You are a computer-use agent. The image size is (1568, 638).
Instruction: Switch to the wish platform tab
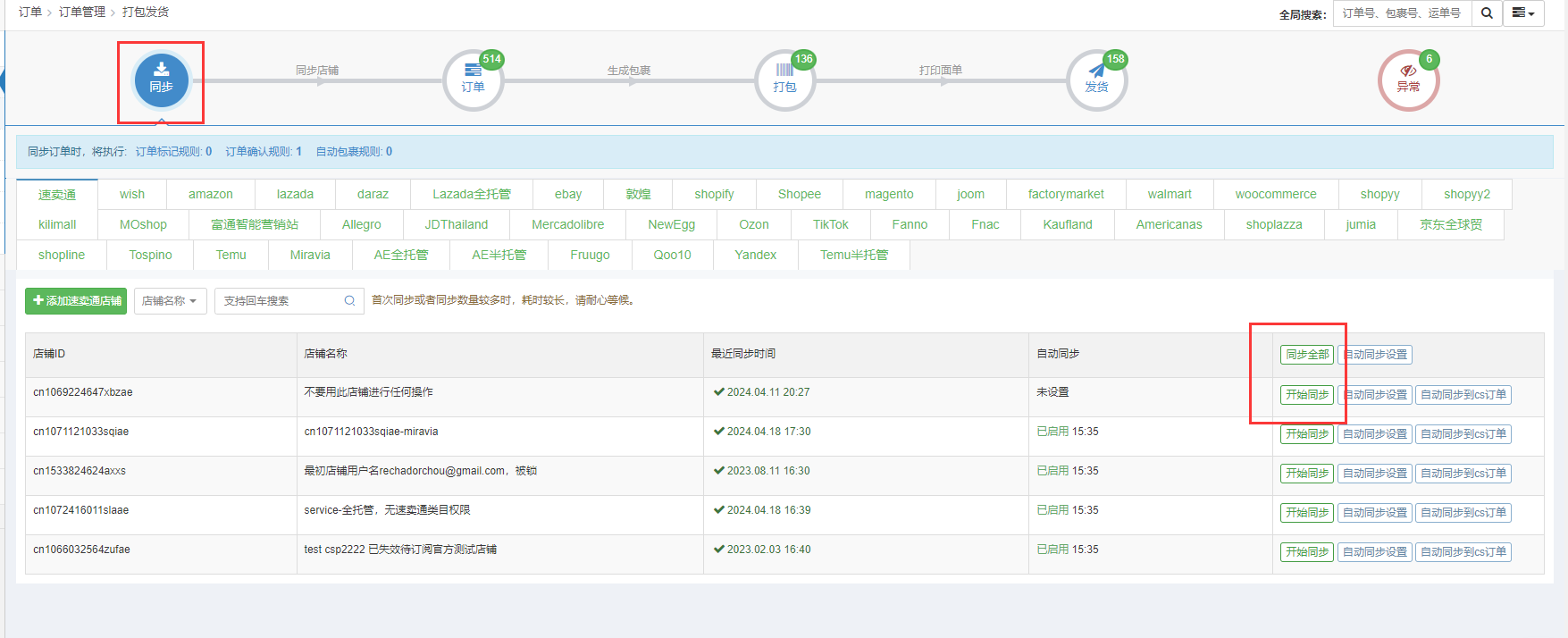(132, 194)
